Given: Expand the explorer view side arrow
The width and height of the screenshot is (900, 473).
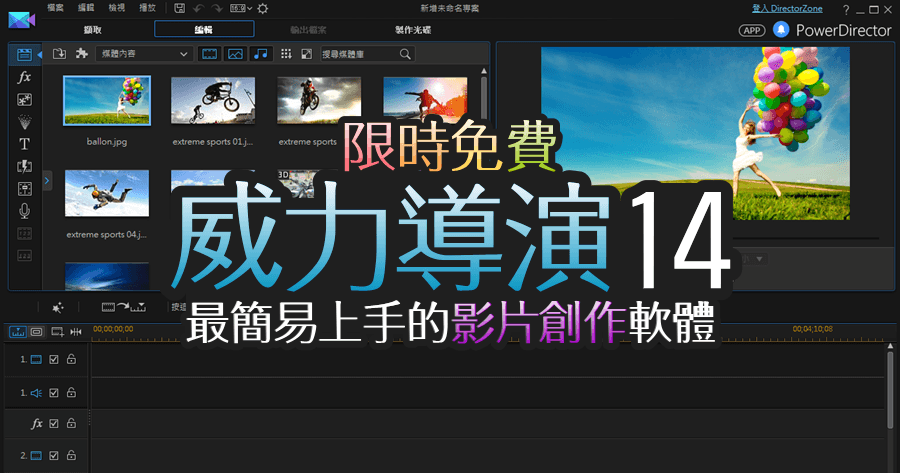Looking at the screenshot, I should pos(47,181).
